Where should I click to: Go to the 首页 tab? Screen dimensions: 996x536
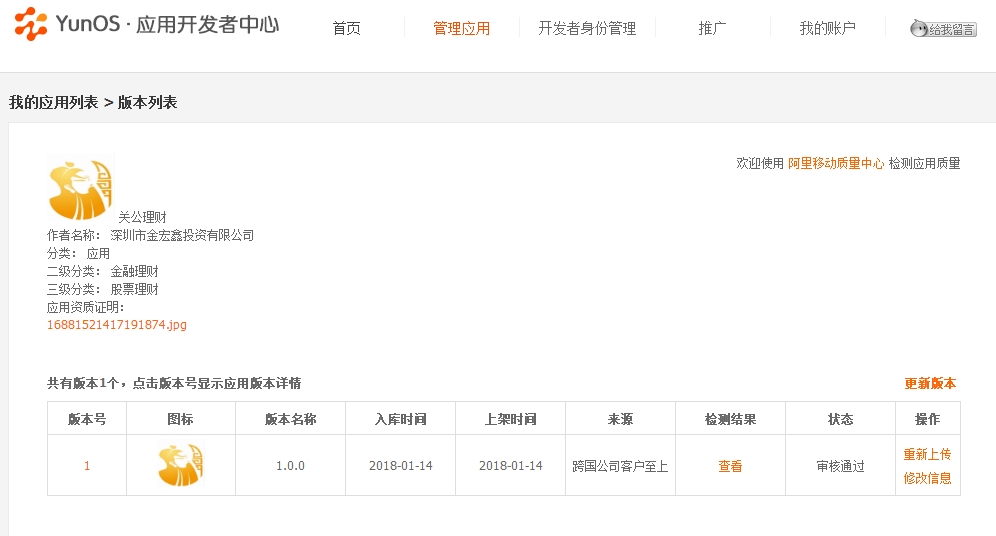pyautogui.click(x=346, y=28)
